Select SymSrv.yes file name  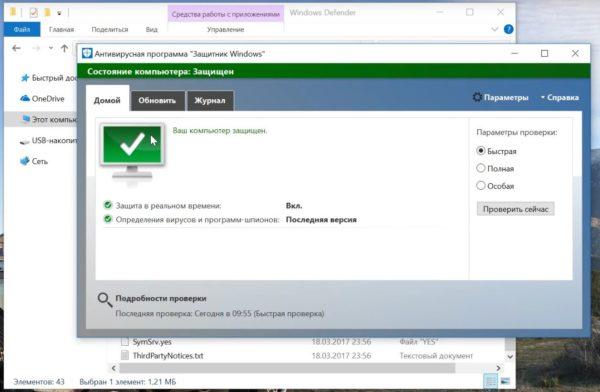tap(152, 342)
